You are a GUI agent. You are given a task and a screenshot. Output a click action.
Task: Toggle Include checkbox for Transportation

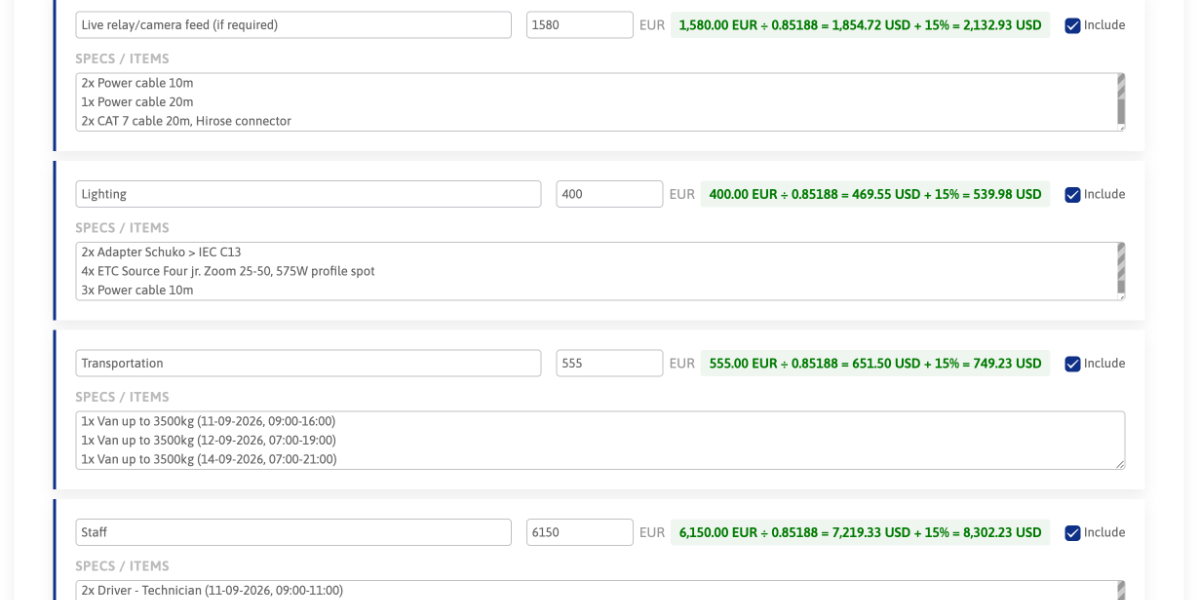point(1073,363)
